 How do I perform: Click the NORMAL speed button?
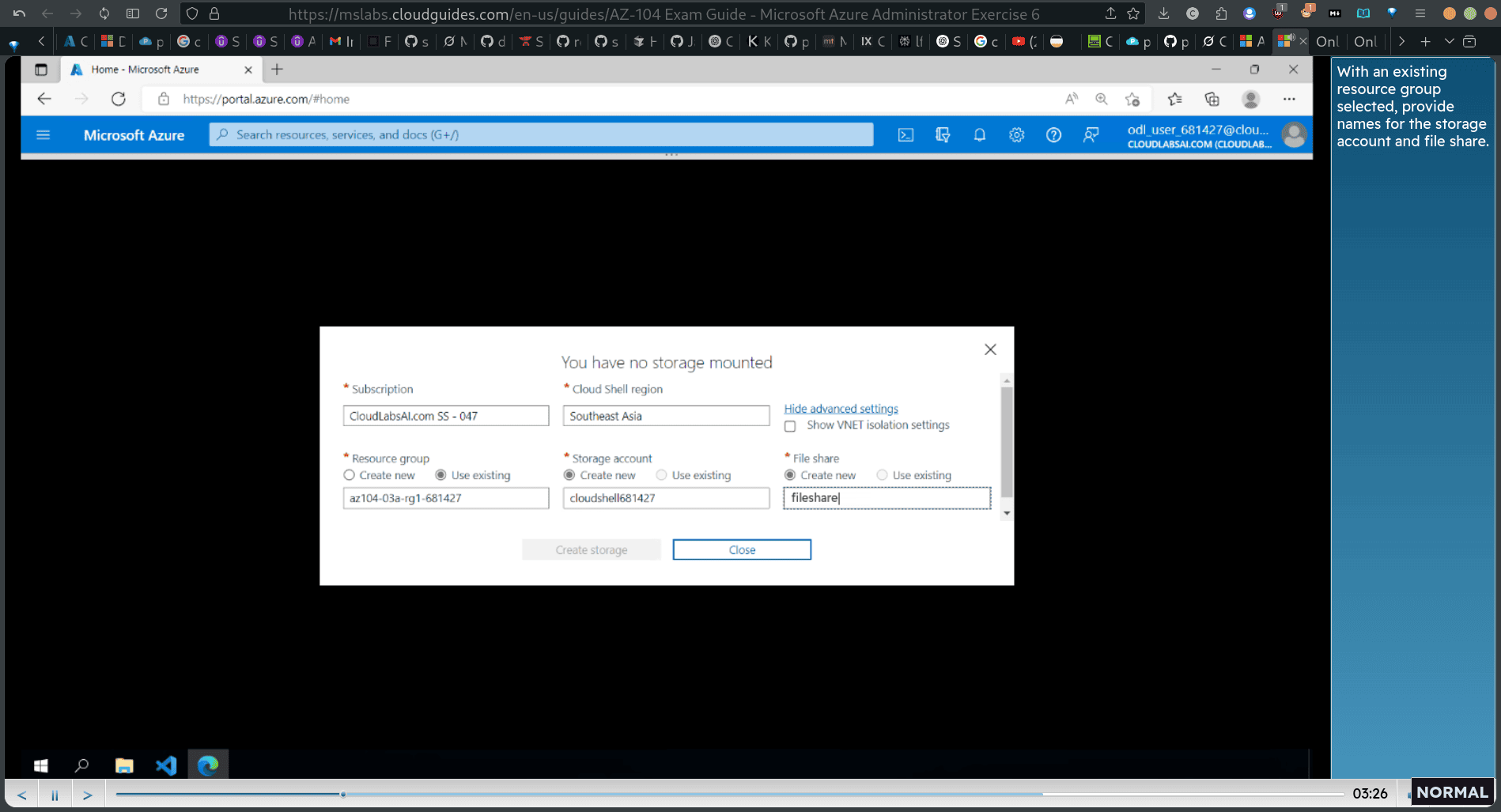[x=1452, y=792]
